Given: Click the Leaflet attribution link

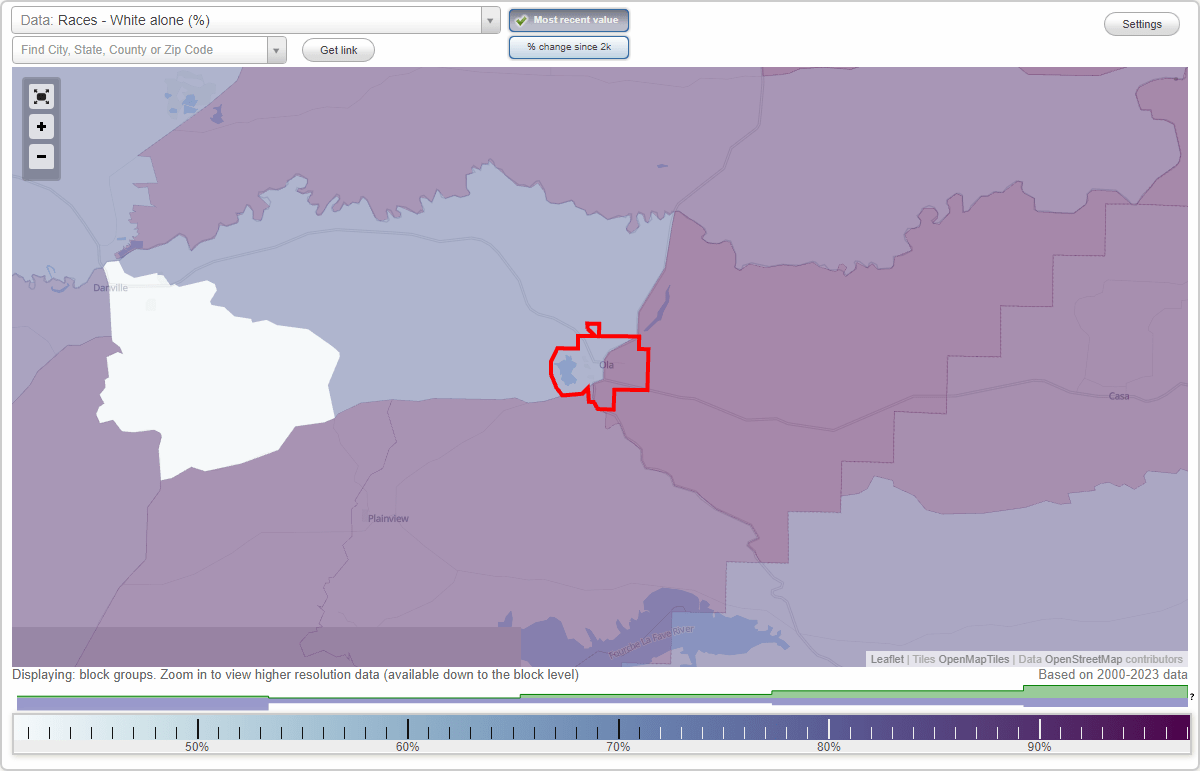Looking at the screenshot, I should point(886,659).
